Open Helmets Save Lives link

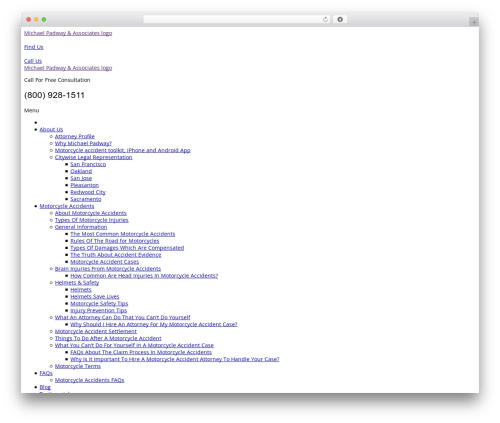point(95,297)
